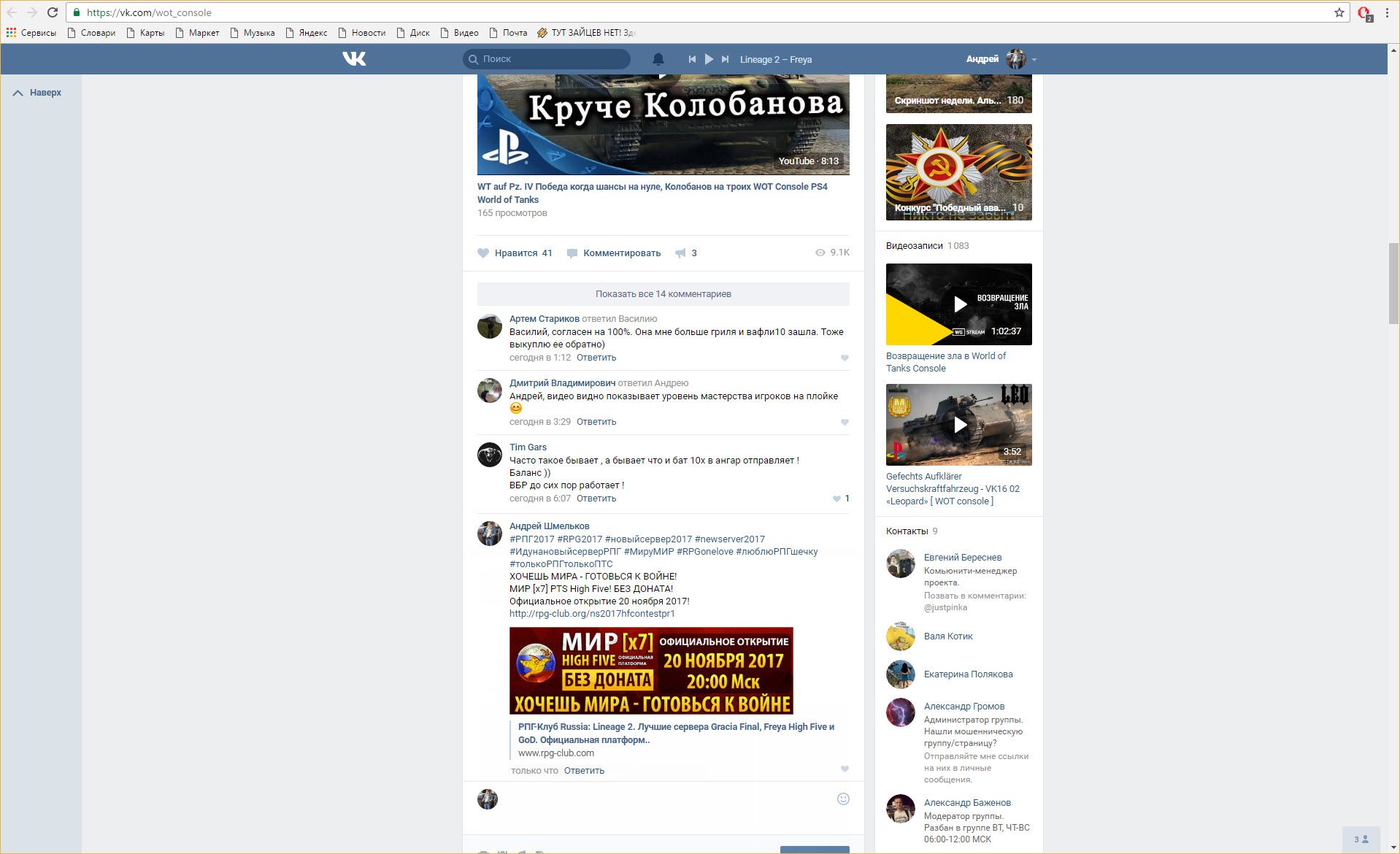Play the Lineage 2 – Freya track

pyautogui.click(x=708, y=59)
